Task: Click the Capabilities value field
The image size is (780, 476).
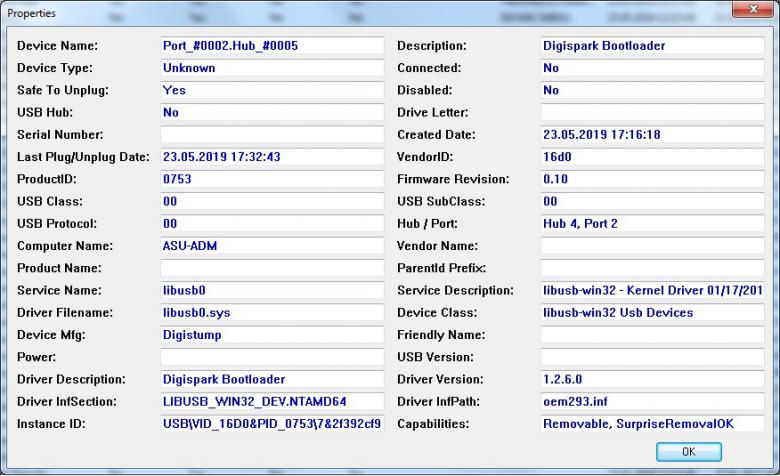Action: 652,424
